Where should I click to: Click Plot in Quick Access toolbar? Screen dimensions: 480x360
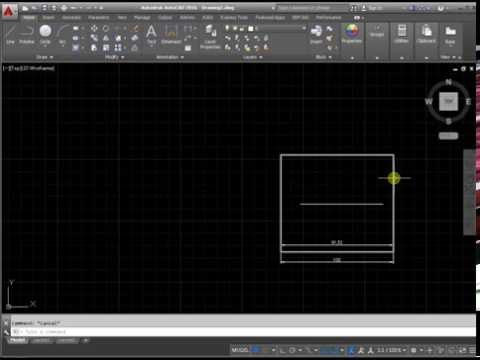[64, 8]
